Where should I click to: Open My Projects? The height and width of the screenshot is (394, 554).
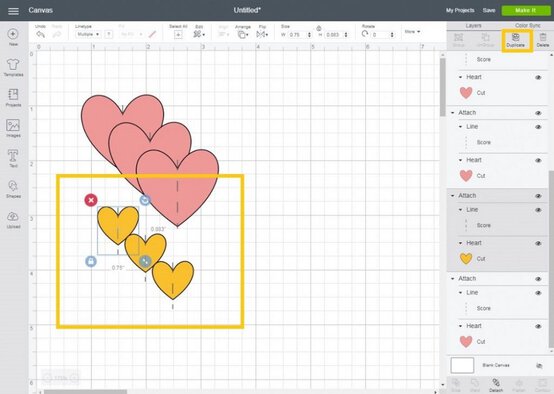coord(460,11)
